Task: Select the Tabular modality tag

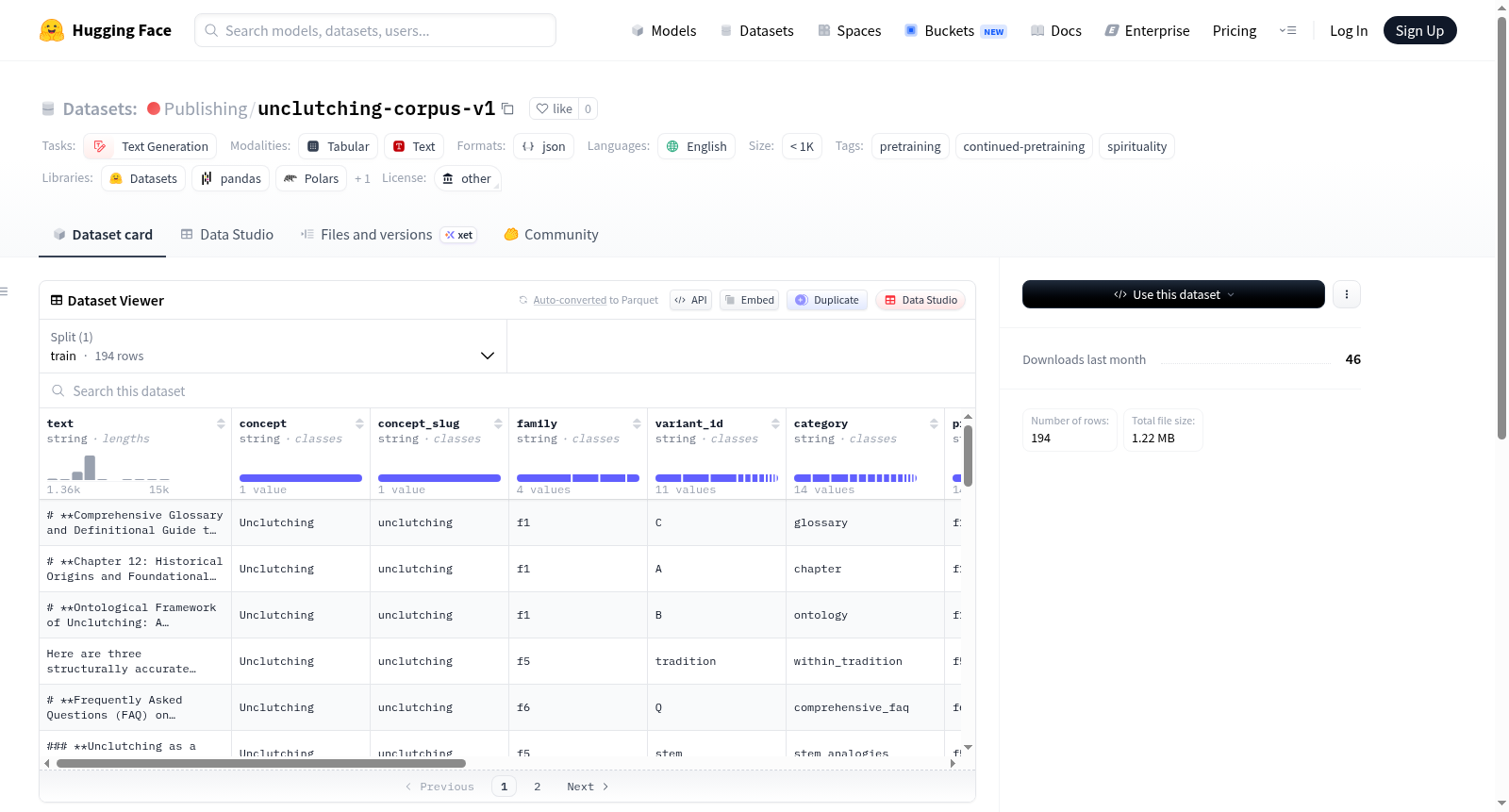Action: [x=339, y=146]
